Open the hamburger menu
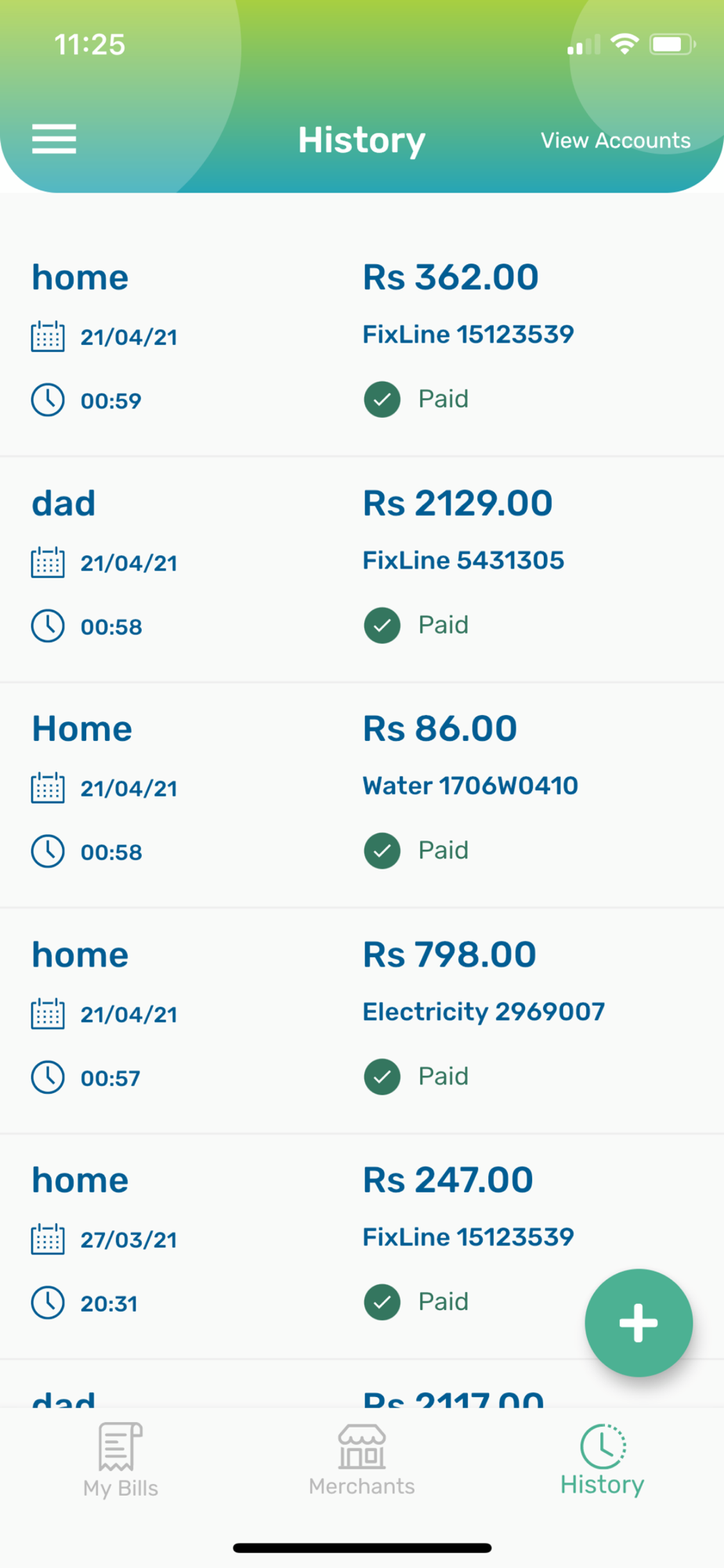 pos(54,139)
